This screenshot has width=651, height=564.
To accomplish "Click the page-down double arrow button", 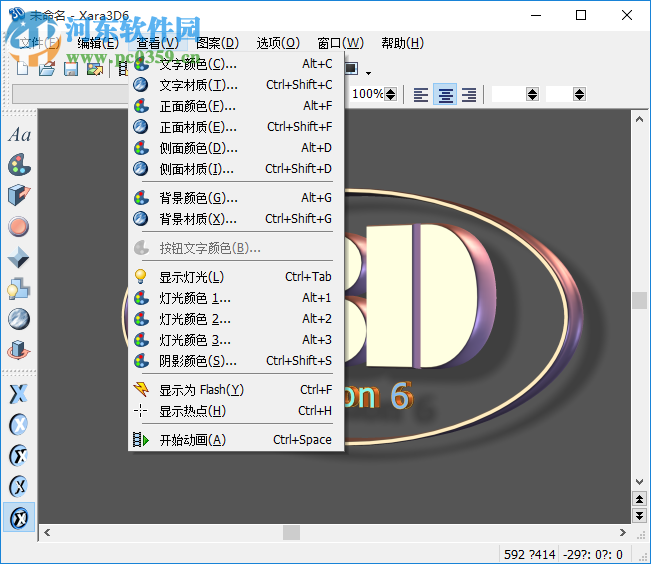I will [639, 515].
